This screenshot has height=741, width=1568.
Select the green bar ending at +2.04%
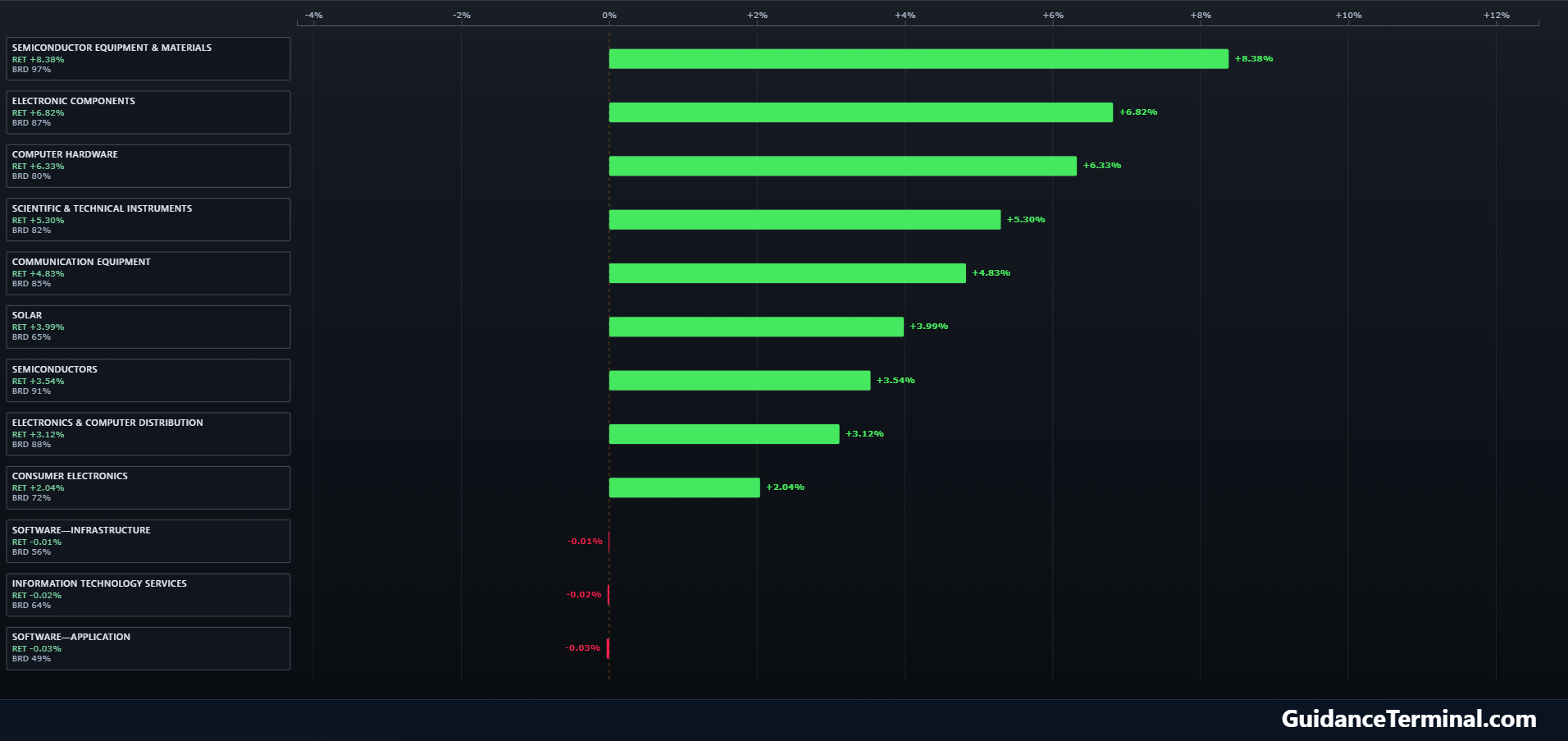click(685, 487)
